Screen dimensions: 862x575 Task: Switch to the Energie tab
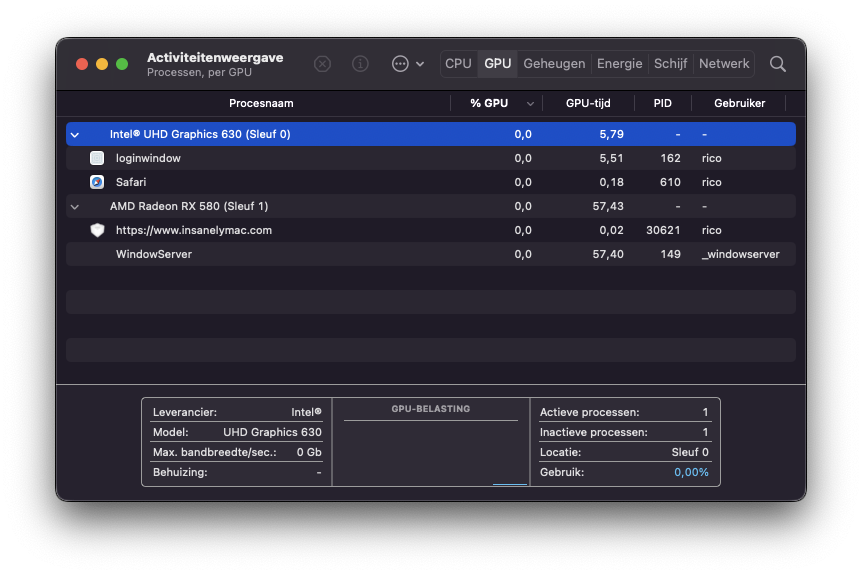coord(620,64)
